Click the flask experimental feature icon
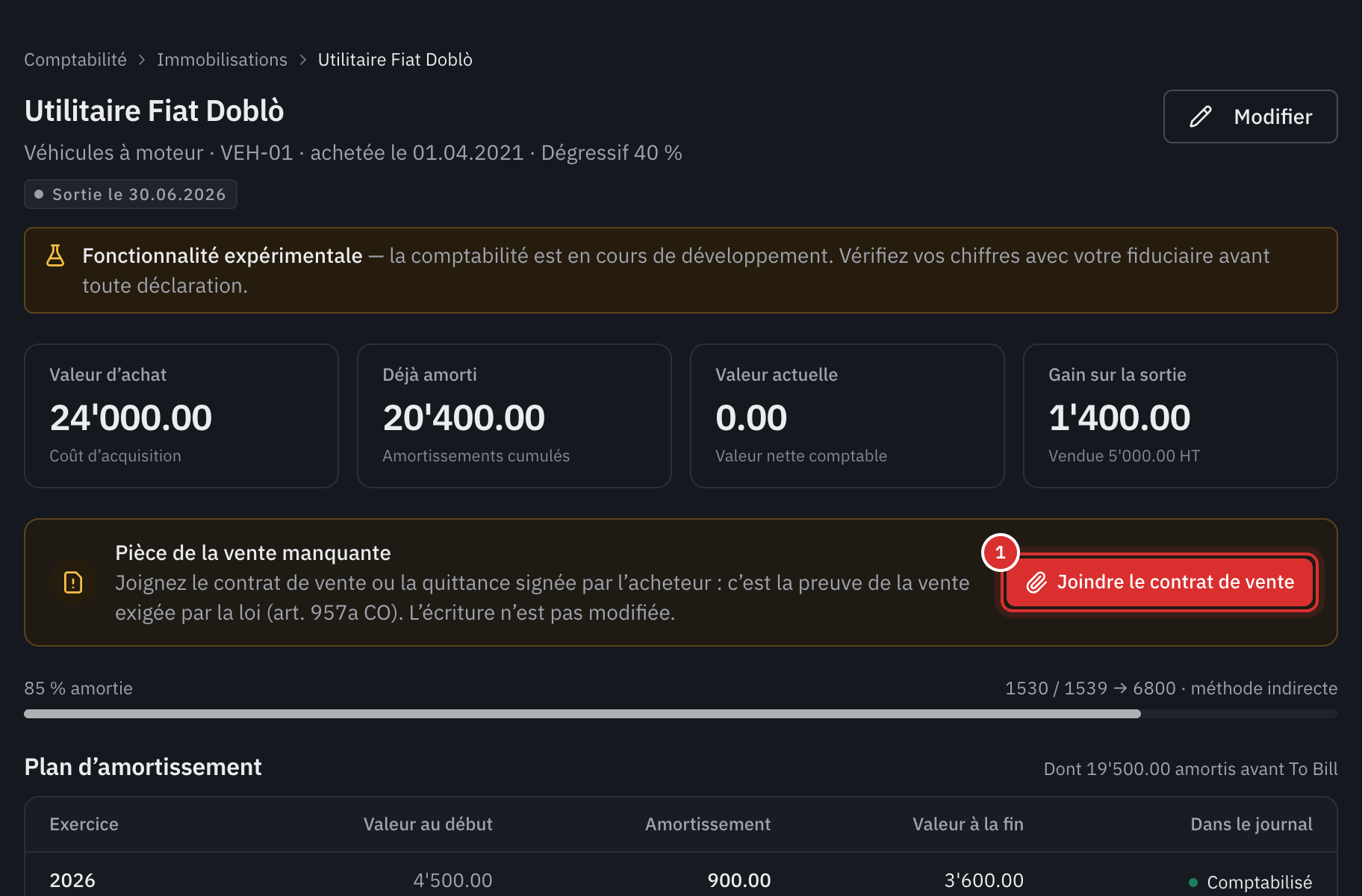This screenshot has height=896, width=1362. pyautogui.click(x=55, y=255)
